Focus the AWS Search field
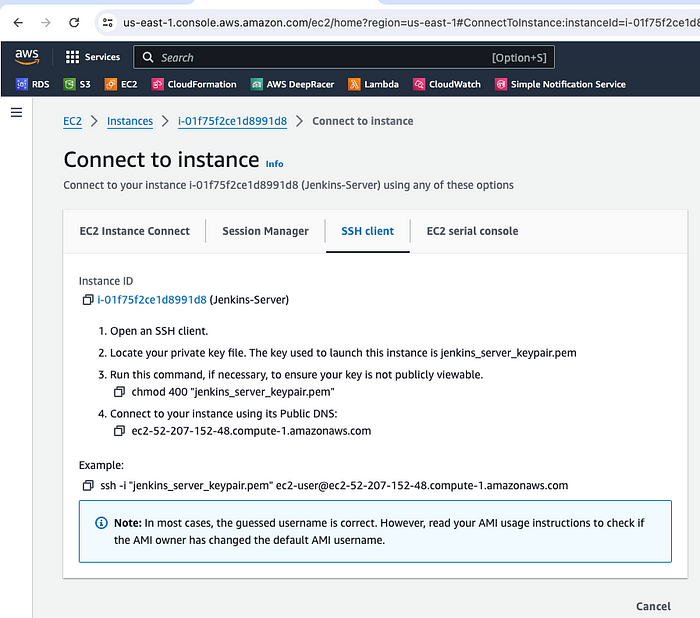Screen dimensions: 700x618 point(344,57)
